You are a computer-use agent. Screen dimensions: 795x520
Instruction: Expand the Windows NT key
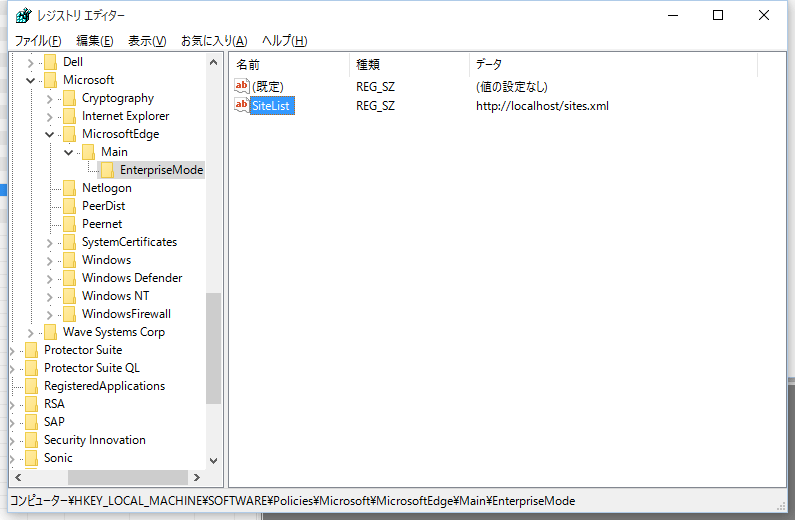pos(49,297)
